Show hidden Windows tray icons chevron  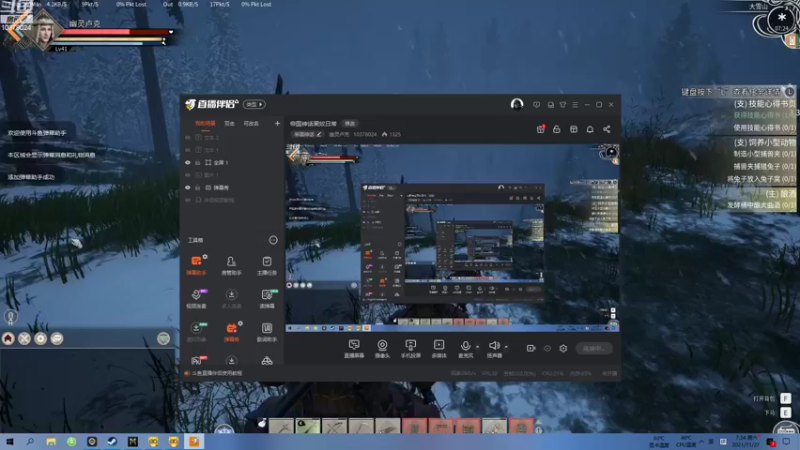[702, 441]
